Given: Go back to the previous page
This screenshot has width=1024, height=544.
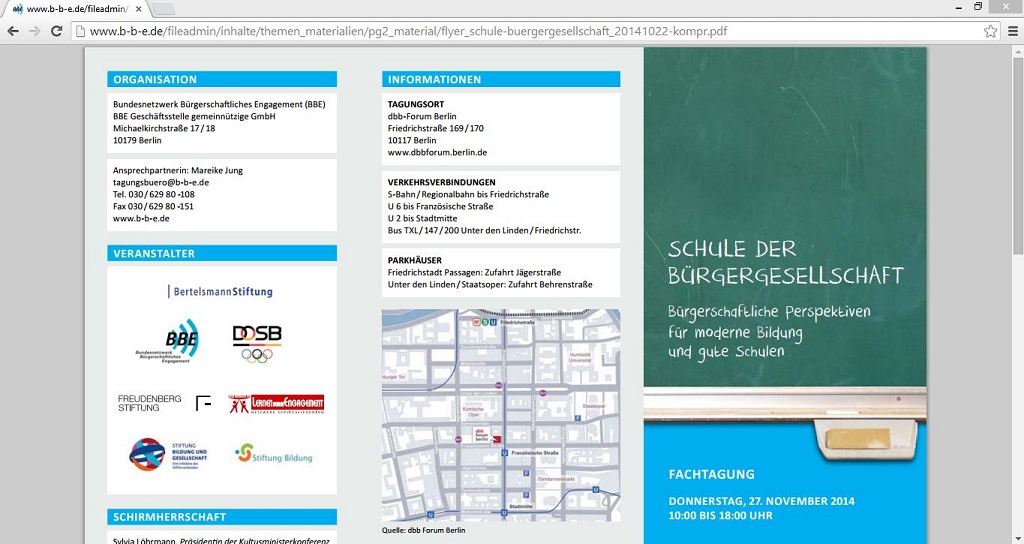Looking at the screenshot, I should click(13, 31).
